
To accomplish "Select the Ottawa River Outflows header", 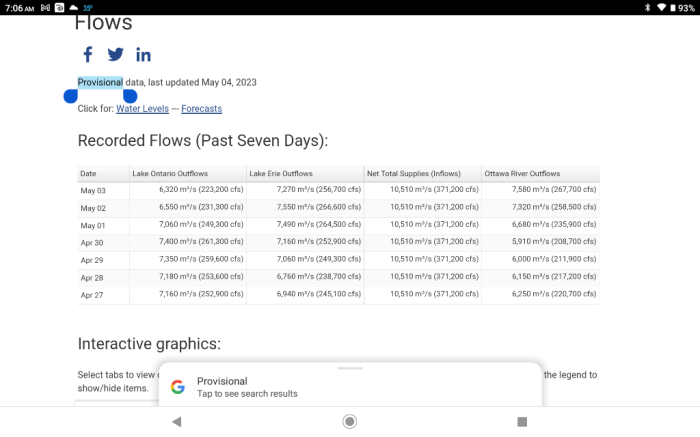I will [x=522, y=174].
